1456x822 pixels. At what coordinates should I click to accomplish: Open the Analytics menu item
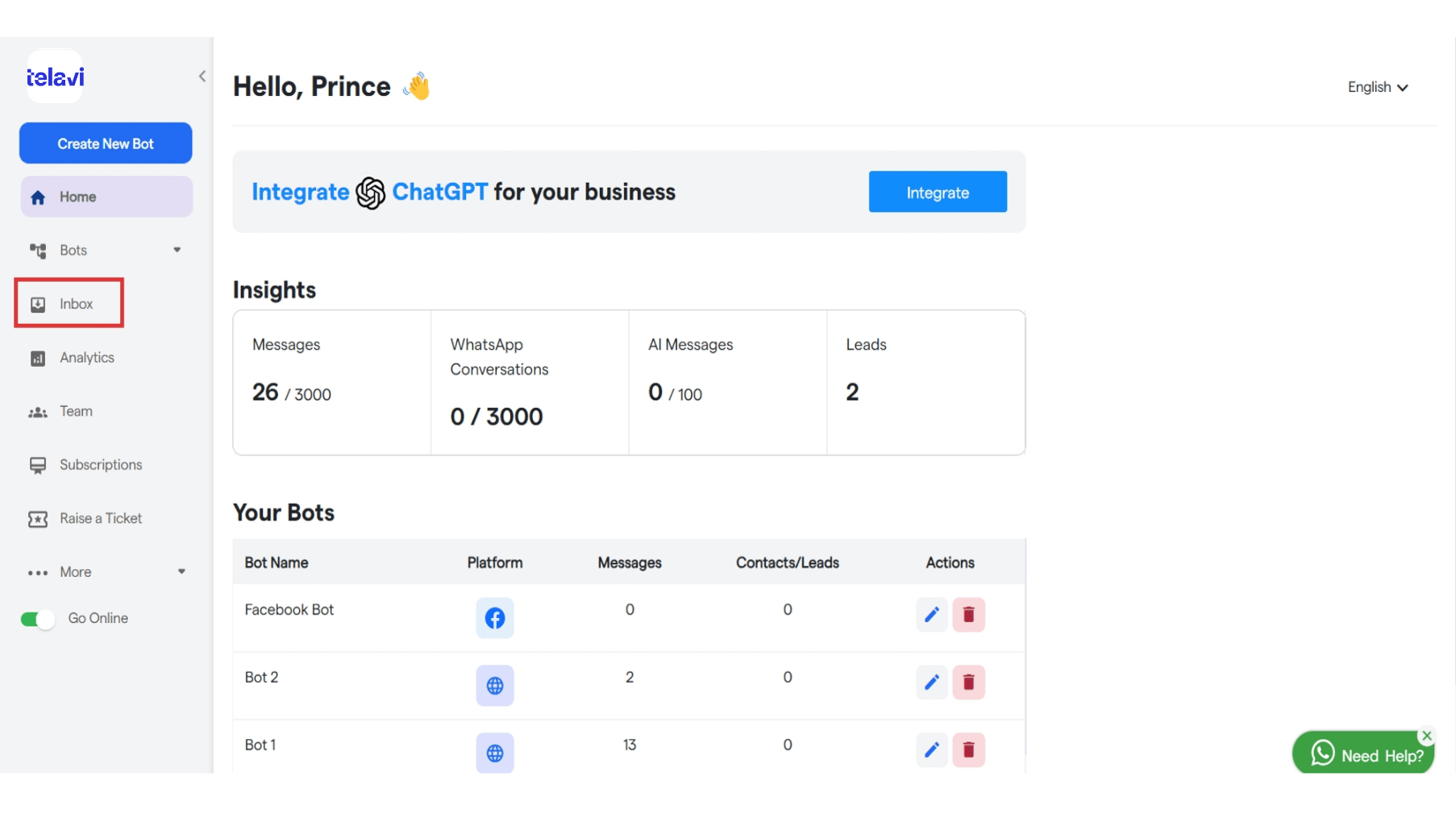click(87, 358)
